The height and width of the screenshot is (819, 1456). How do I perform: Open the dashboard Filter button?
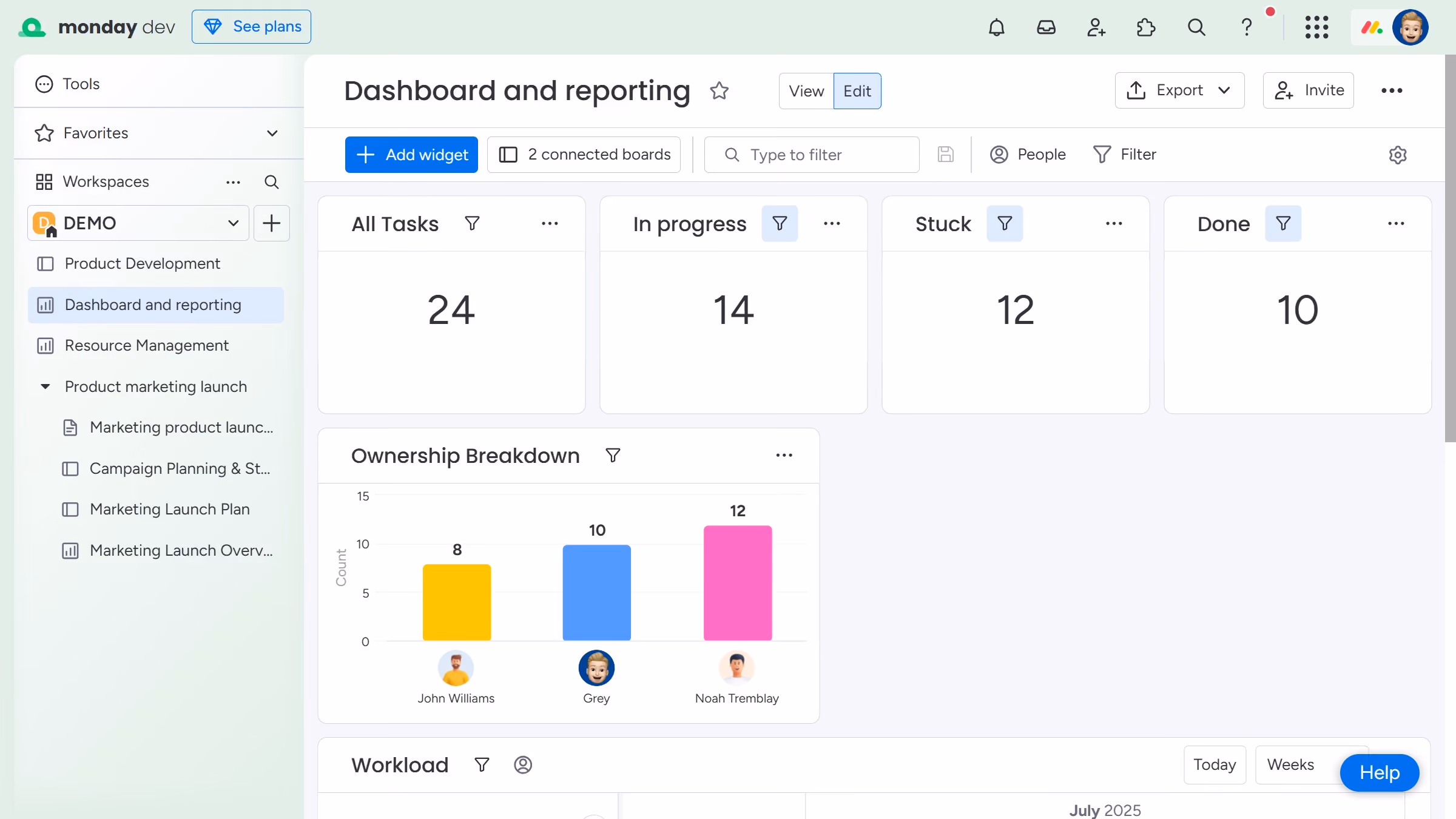(1125, 155)
